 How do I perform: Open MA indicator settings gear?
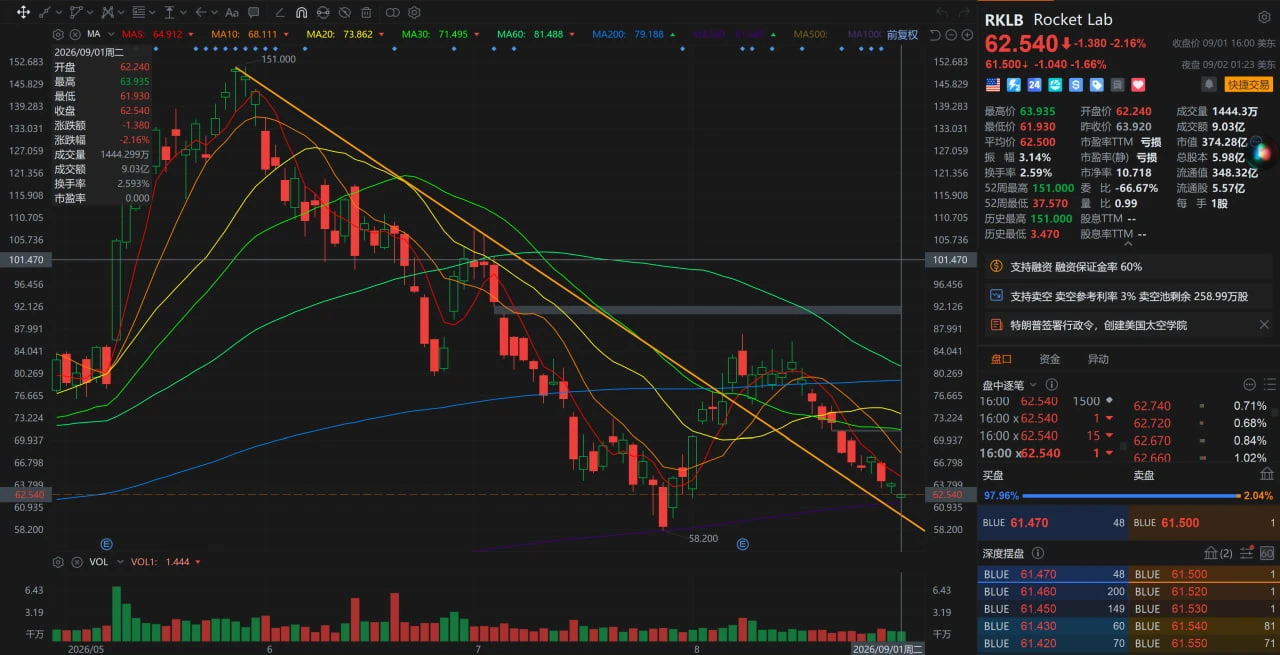[x=58, y=35]
